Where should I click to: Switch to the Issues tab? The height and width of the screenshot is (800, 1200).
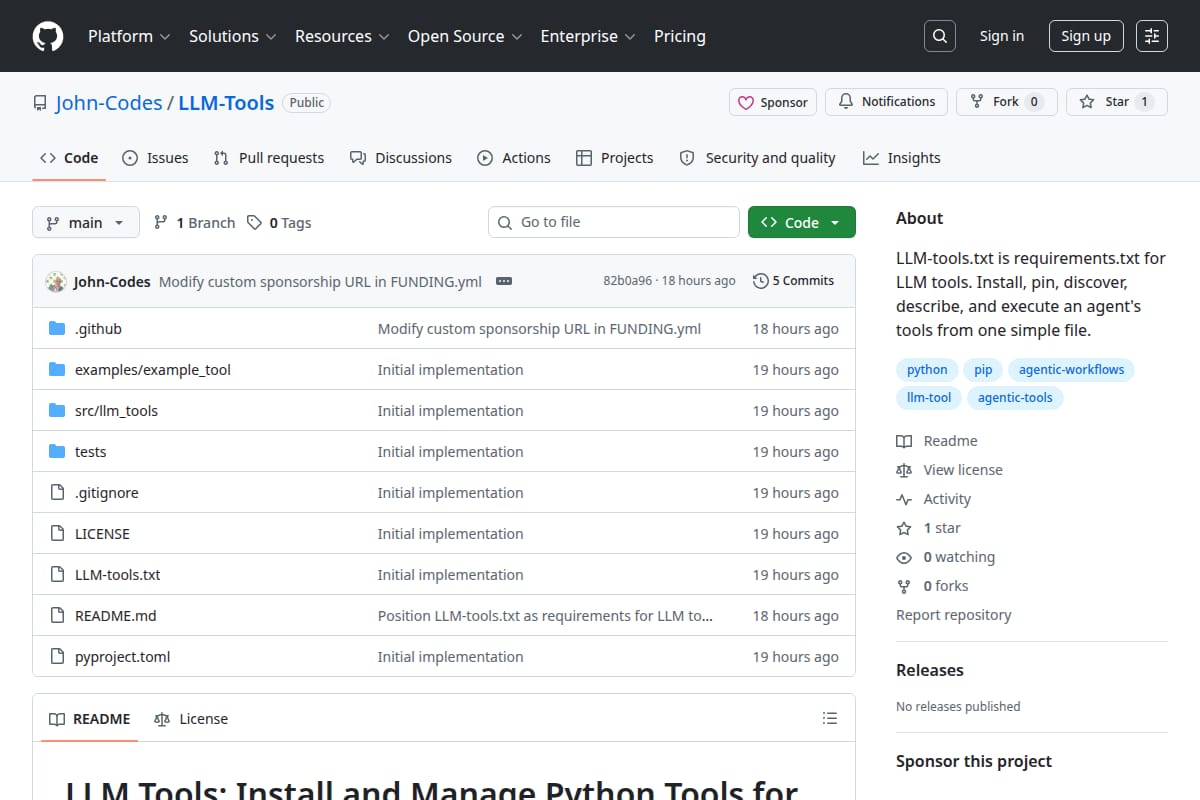pos(155,158)
